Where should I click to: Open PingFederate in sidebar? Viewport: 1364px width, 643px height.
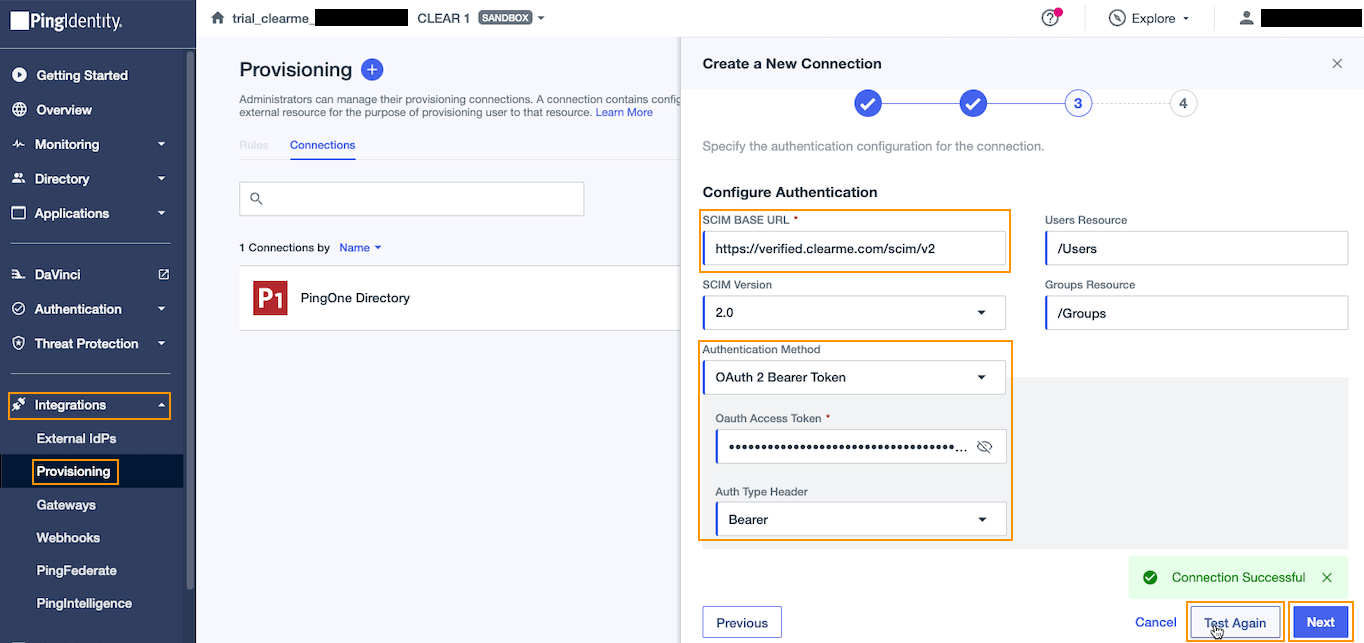pos(76,571)
